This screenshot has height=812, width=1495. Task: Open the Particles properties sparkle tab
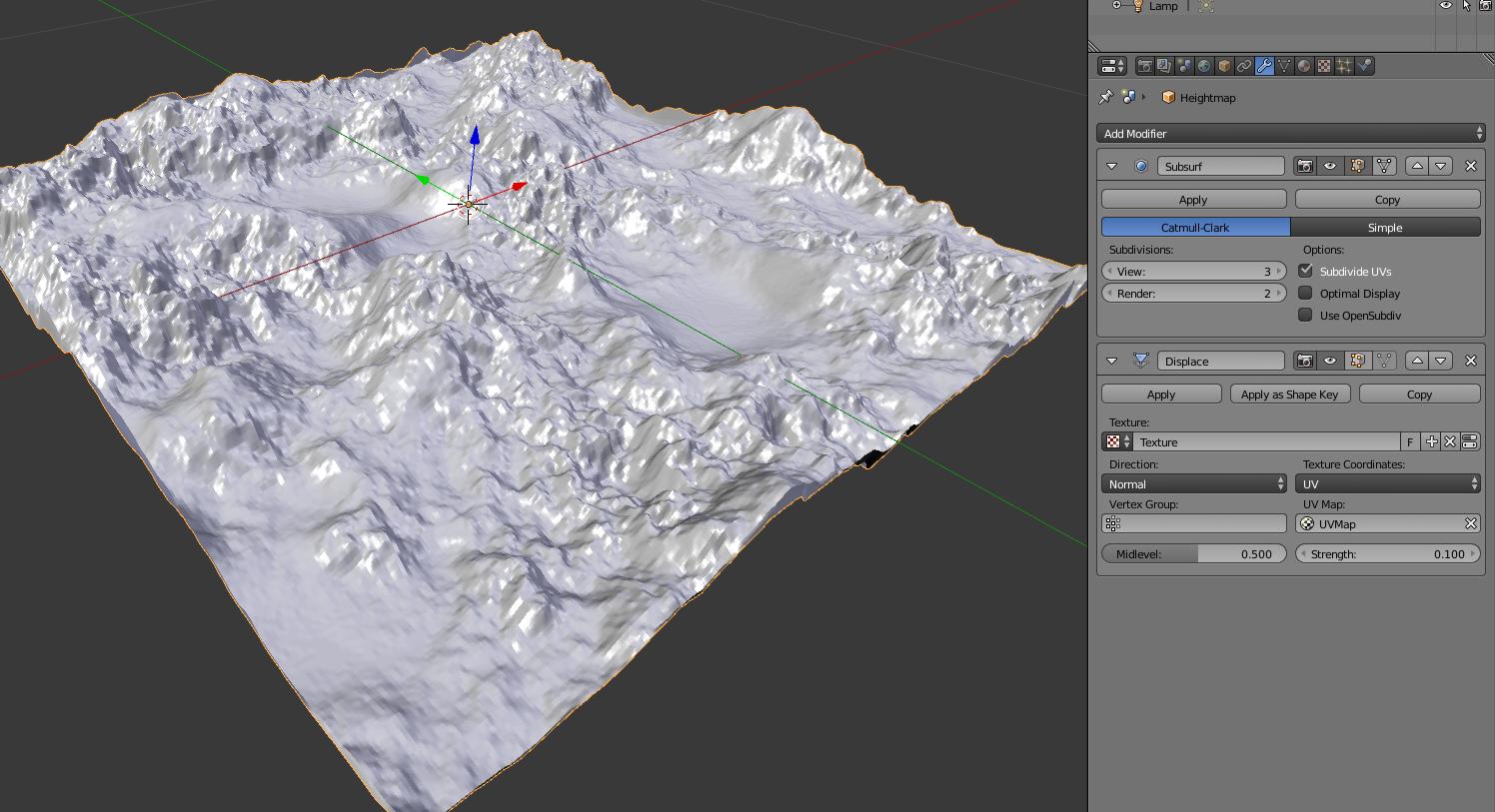click(x=1344, y=66)
